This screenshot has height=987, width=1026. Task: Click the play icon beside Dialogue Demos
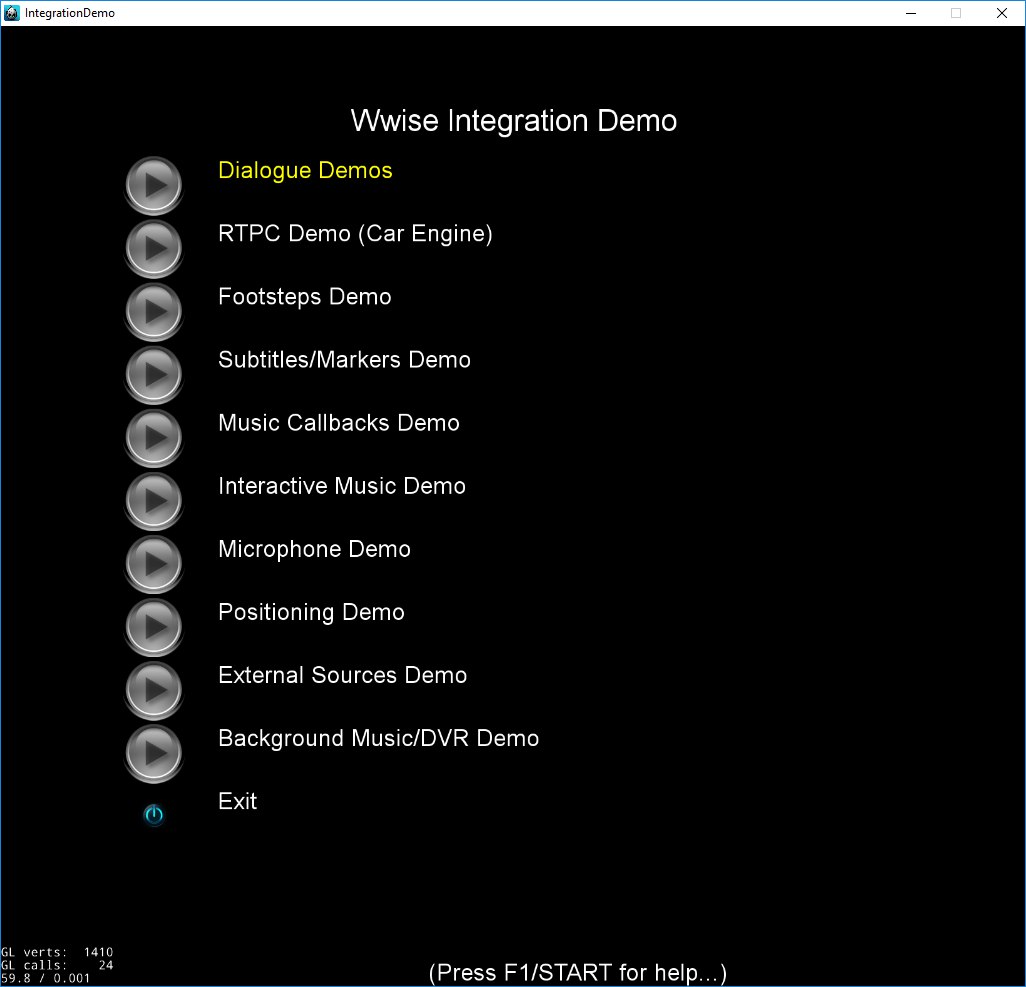[153, 184]
